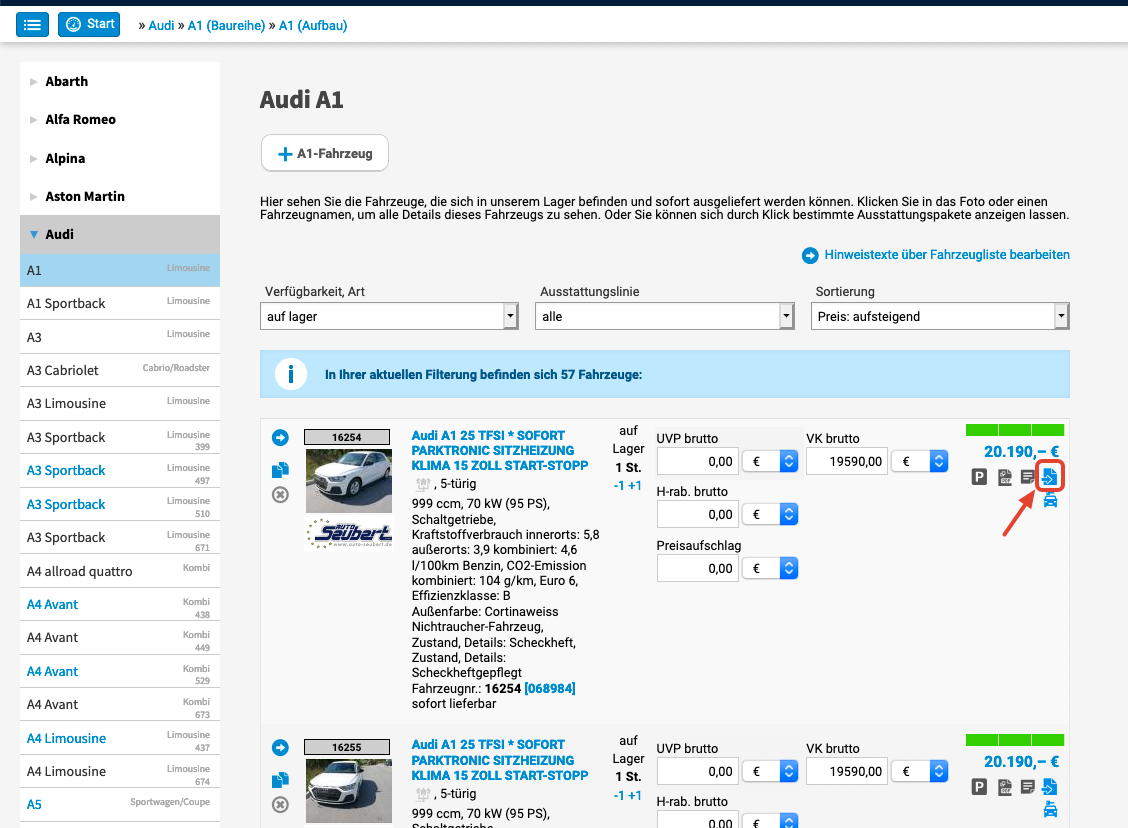Expand the Abarth brand in sidebar

click(x=67, y=81)
